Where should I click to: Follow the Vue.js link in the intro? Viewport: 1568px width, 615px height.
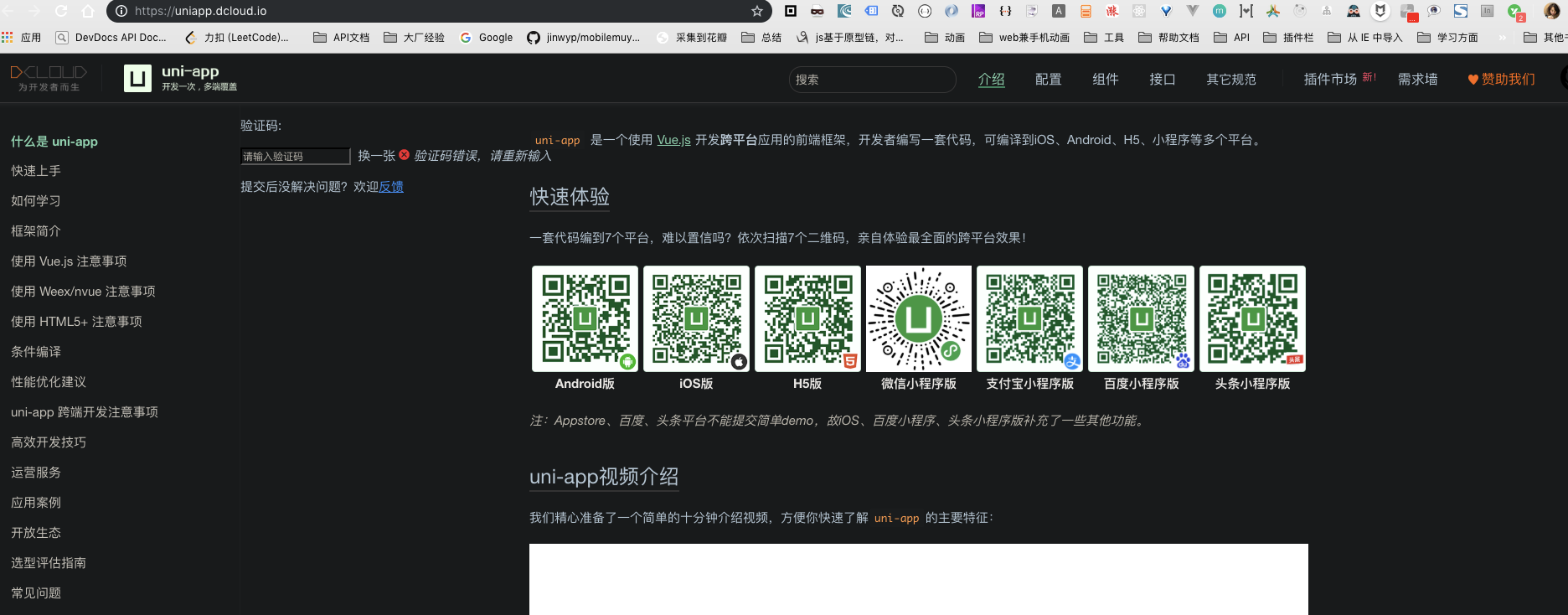[673, 140]
